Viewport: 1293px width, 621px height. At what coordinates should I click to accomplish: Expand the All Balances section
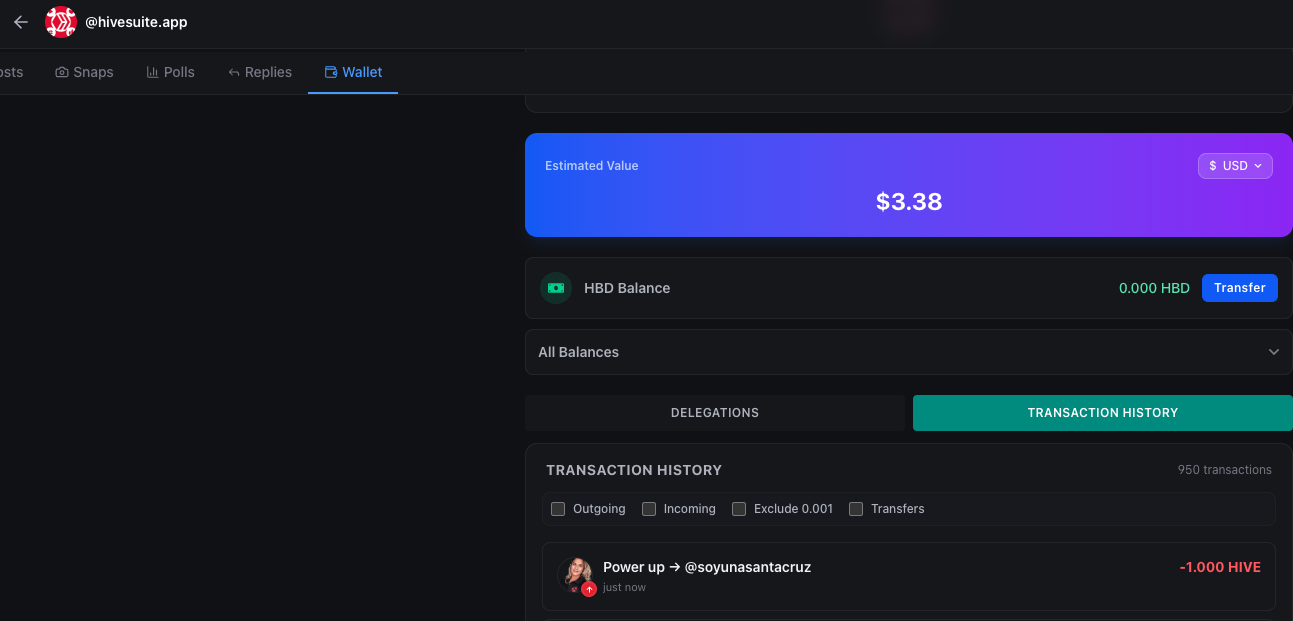pos(909,352)
